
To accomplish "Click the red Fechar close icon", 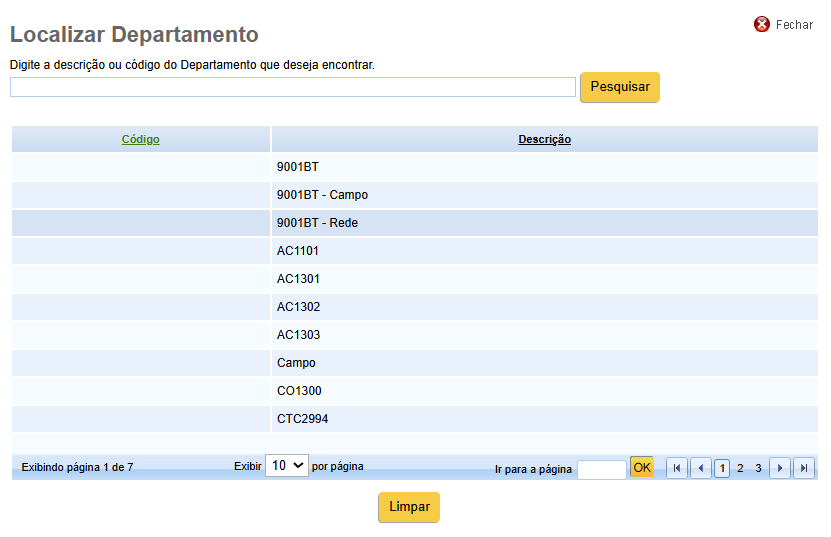I will point(762,24).
